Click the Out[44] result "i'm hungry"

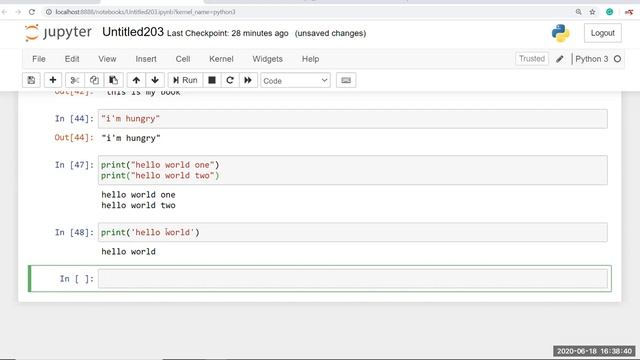point(131,138)
